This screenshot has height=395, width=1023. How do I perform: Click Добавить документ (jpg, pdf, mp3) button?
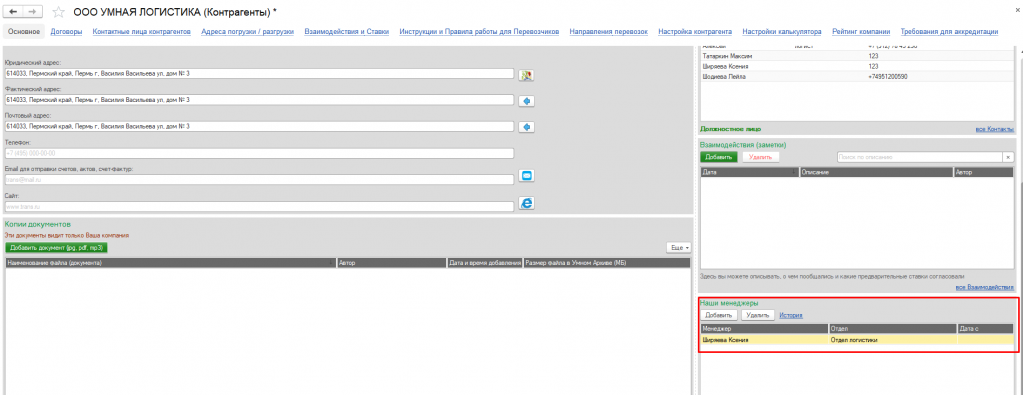[x=56, y=248]
